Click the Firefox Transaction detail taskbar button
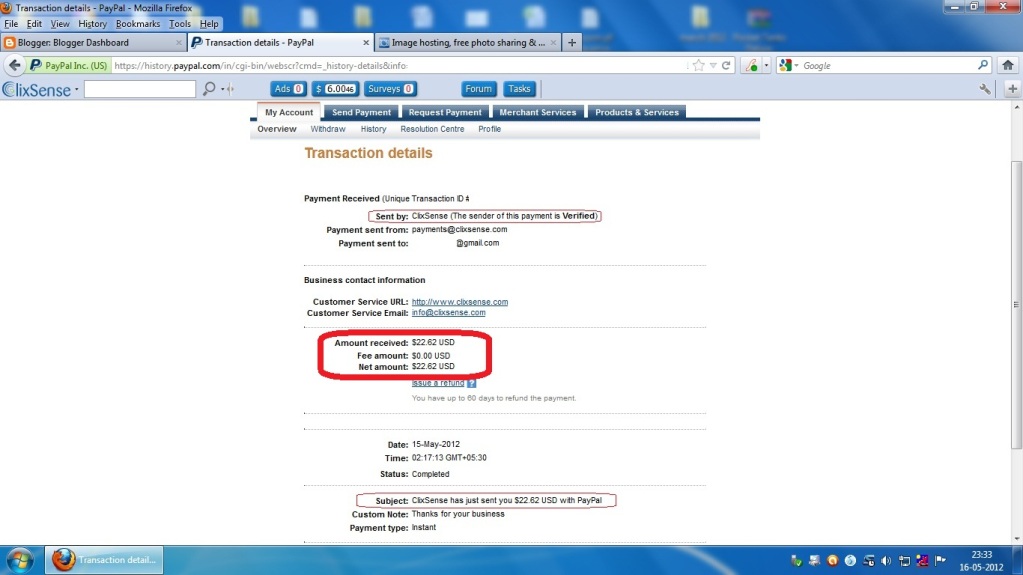Screen dimensions: 1023x575 [104, 560]
